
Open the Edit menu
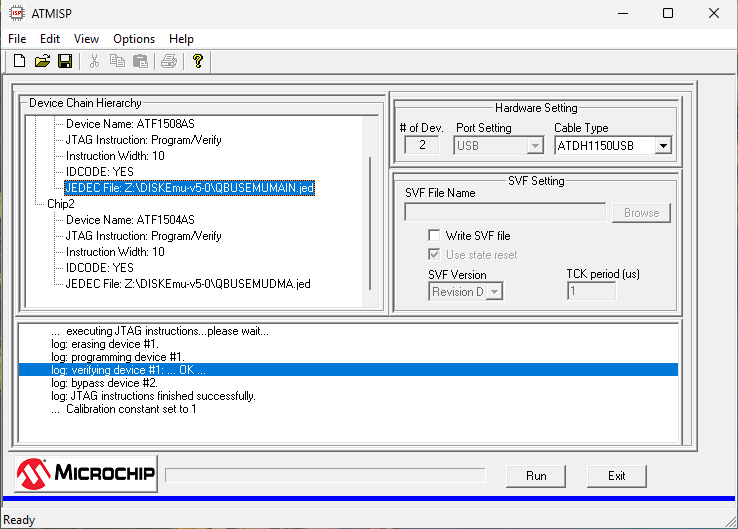pyautogui.click(x=49, y=39)
